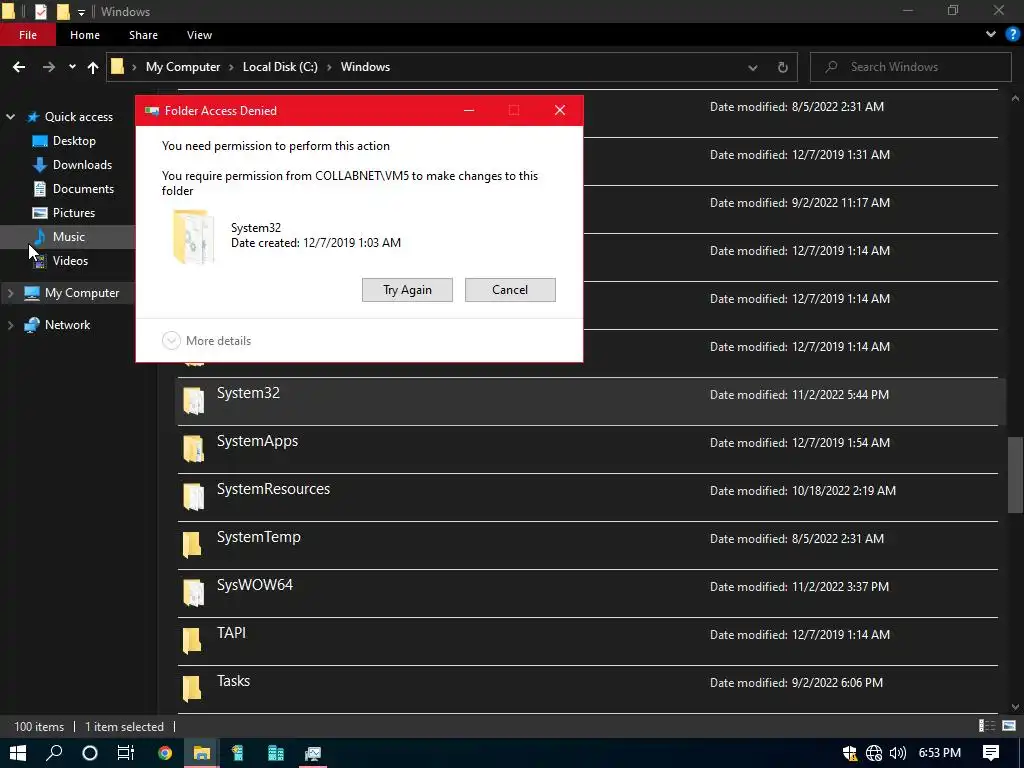Open the address bar history dropdown

(x=752, y=67)
